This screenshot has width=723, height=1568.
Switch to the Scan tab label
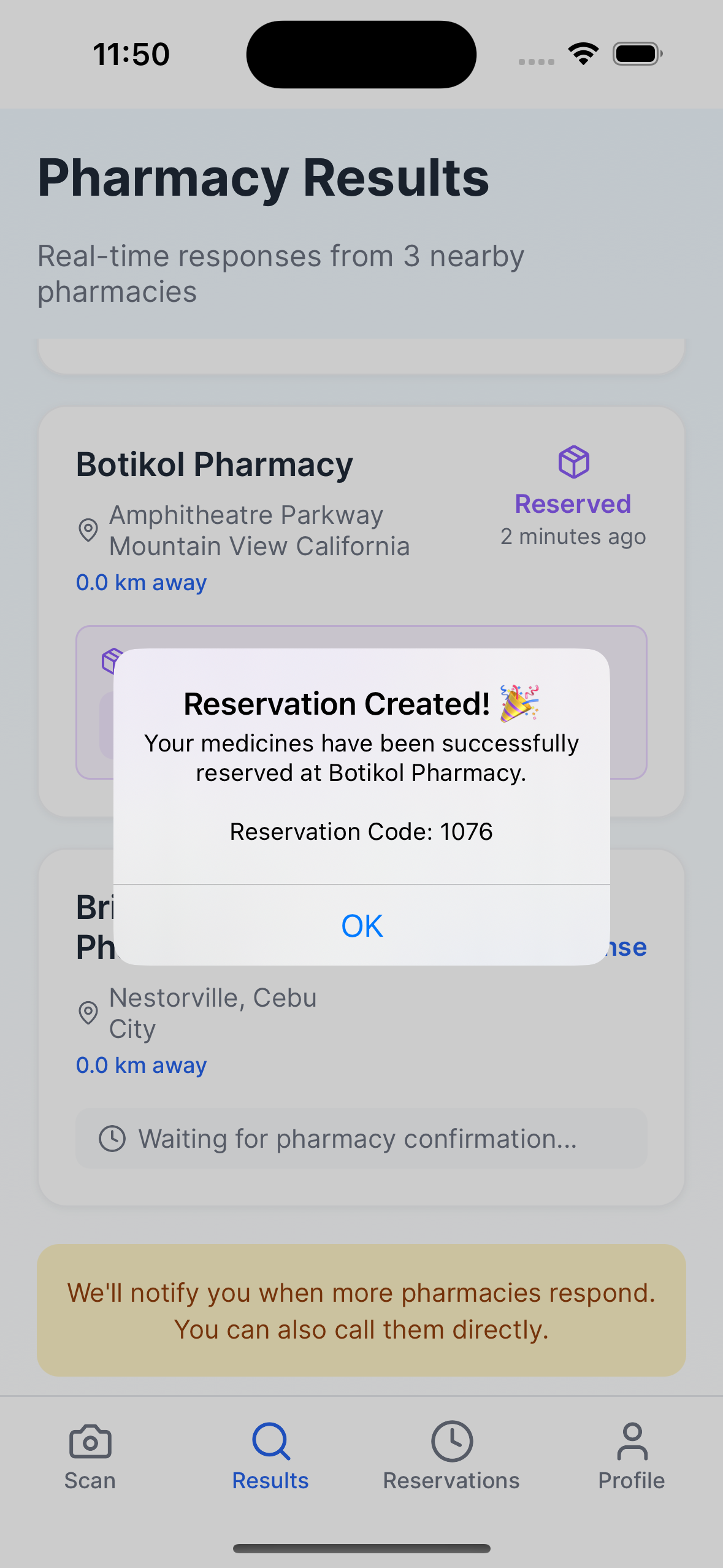(90, 1480)
